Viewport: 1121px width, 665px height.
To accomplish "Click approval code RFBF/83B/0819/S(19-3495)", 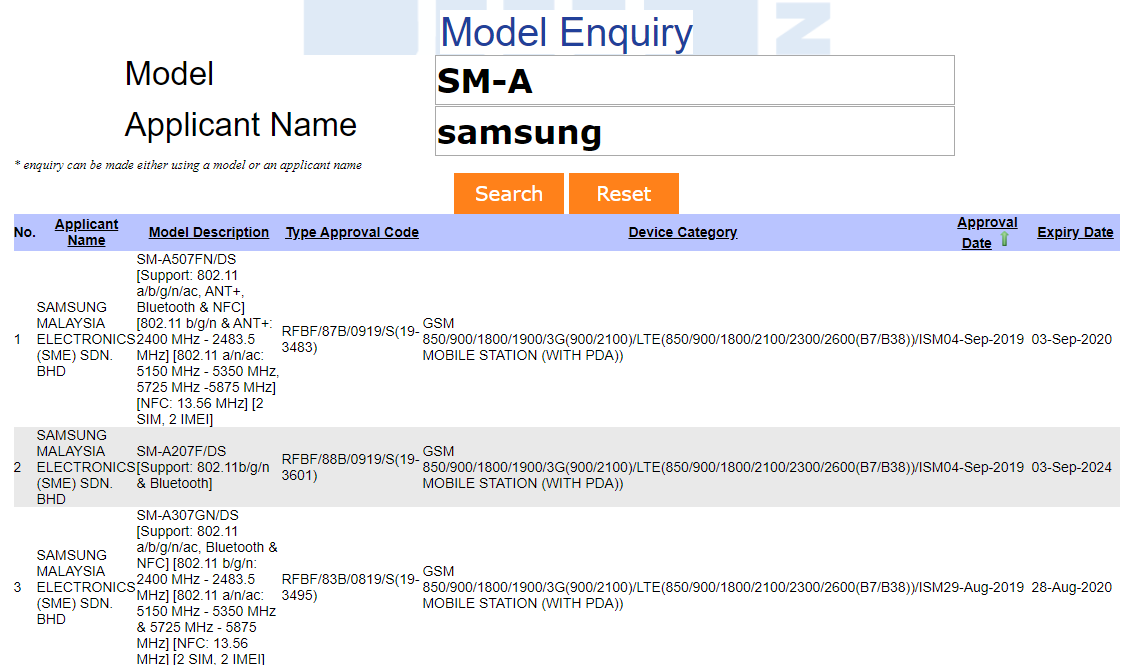I will (x=350, y=587).
